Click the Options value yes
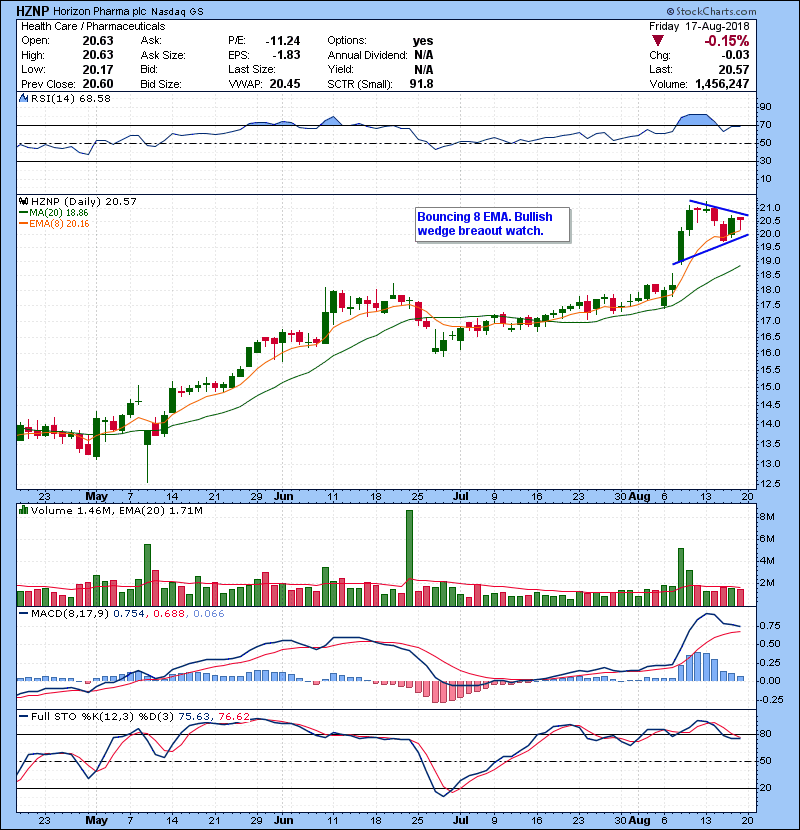The width and height of the screenshot is (800, 830). (x=423, y=41)
